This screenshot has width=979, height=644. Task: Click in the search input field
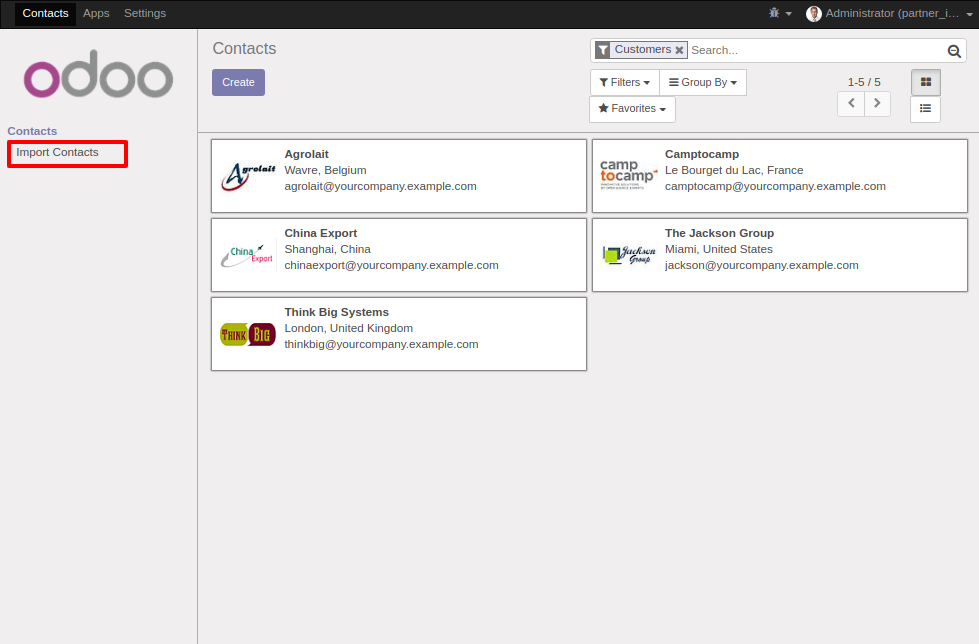coord(815,50)
